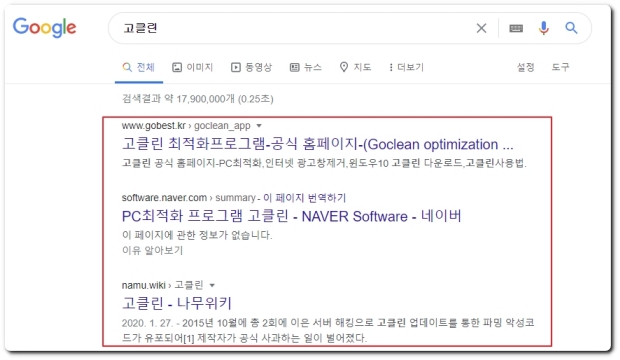Clear the search query with X icon
This screenshot has width=620, height=360.
click(481, 28)
